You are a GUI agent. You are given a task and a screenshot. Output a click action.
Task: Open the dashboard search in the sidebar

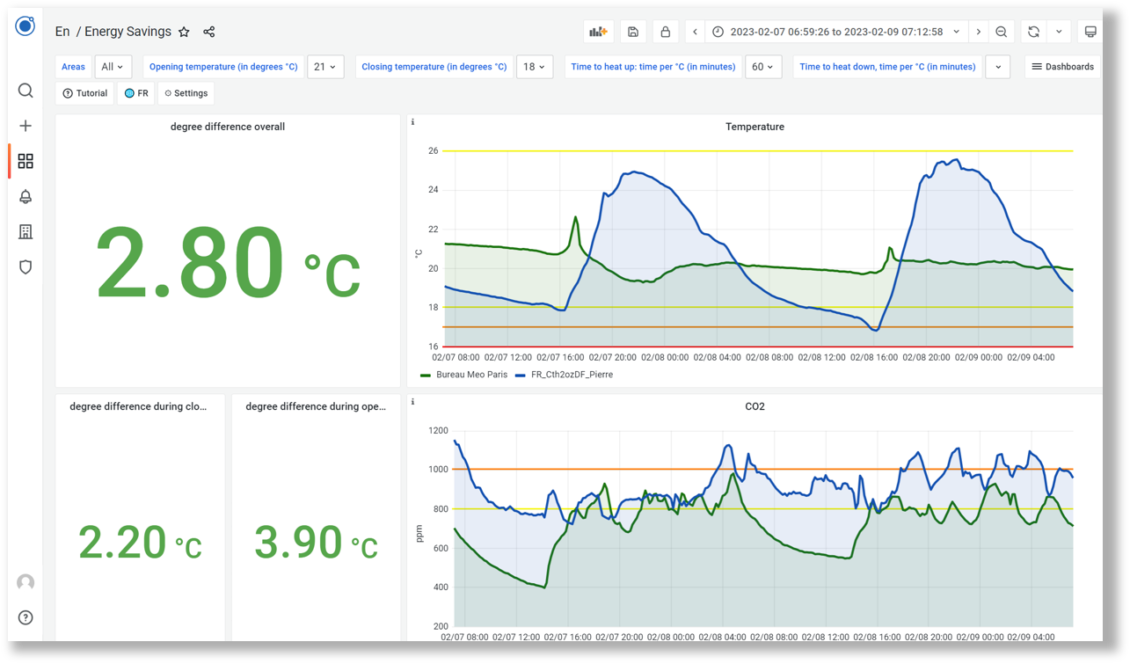[x=25, y=89]
